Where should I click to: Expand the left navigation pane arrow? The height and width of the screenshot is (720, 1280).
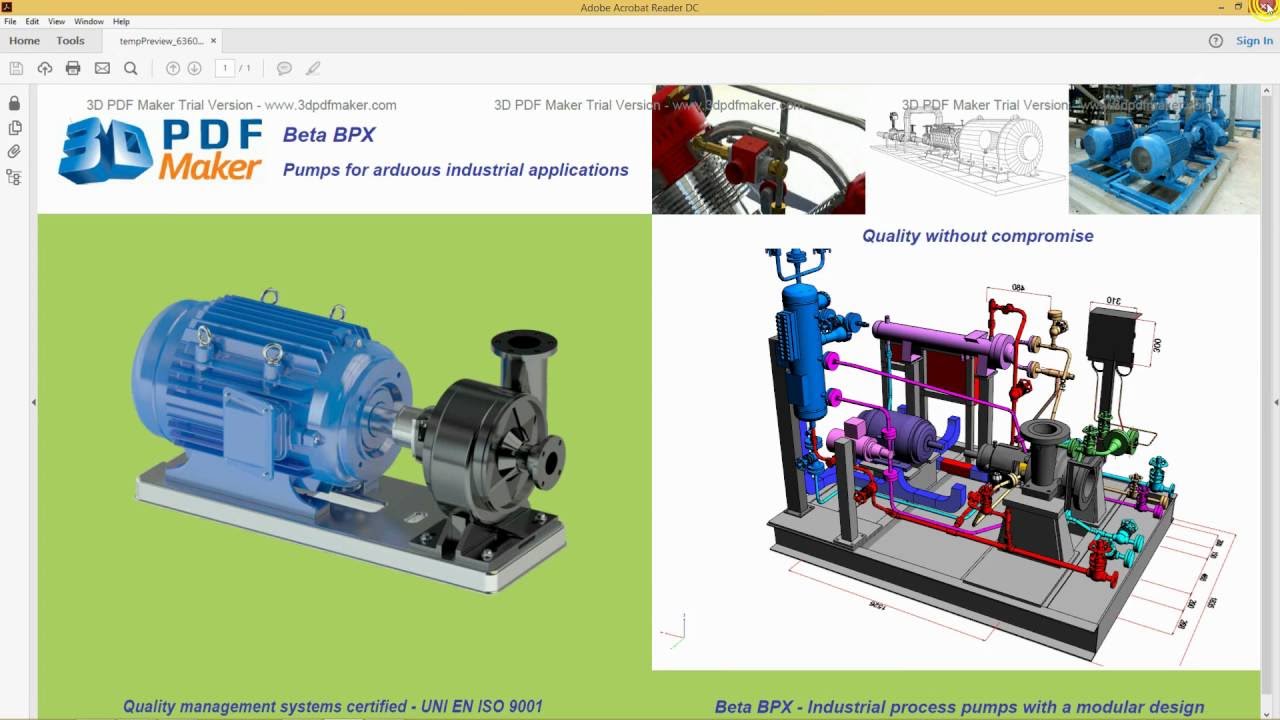pyautogui.click(x=33, y=402)
